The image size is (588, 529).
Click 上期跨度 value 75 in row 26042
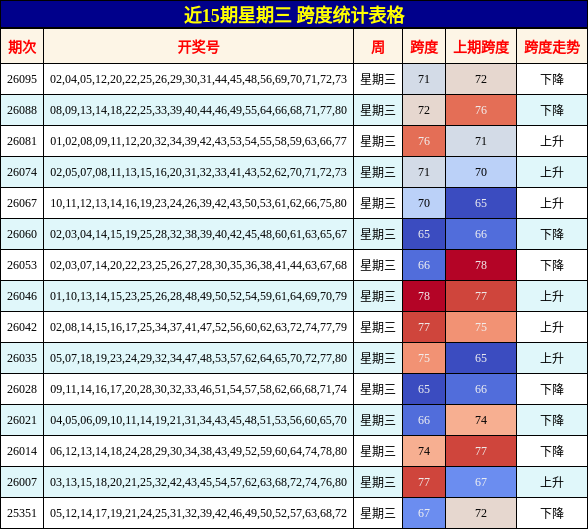(x=481, y=327)
